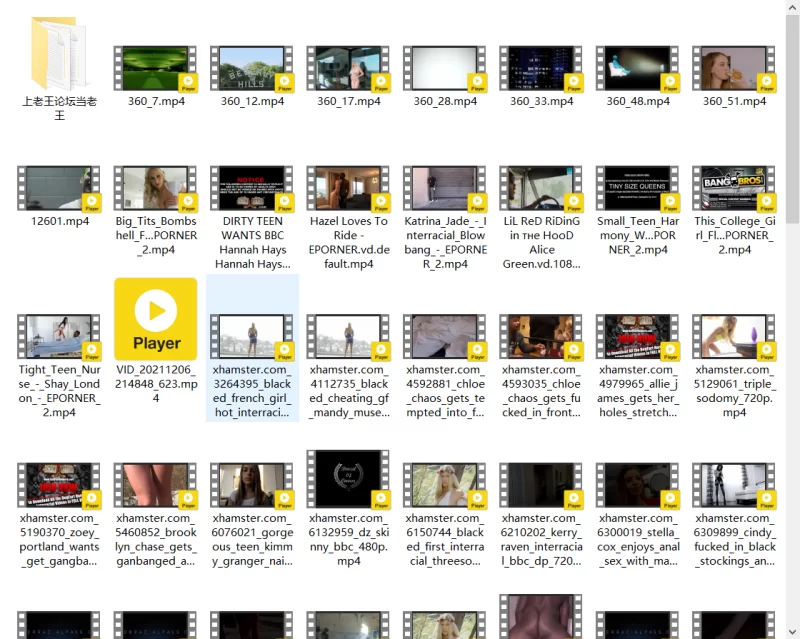Screen dimensions: 800x639
Task: Click the scrollbar down arrow
Action: [793, 633]
